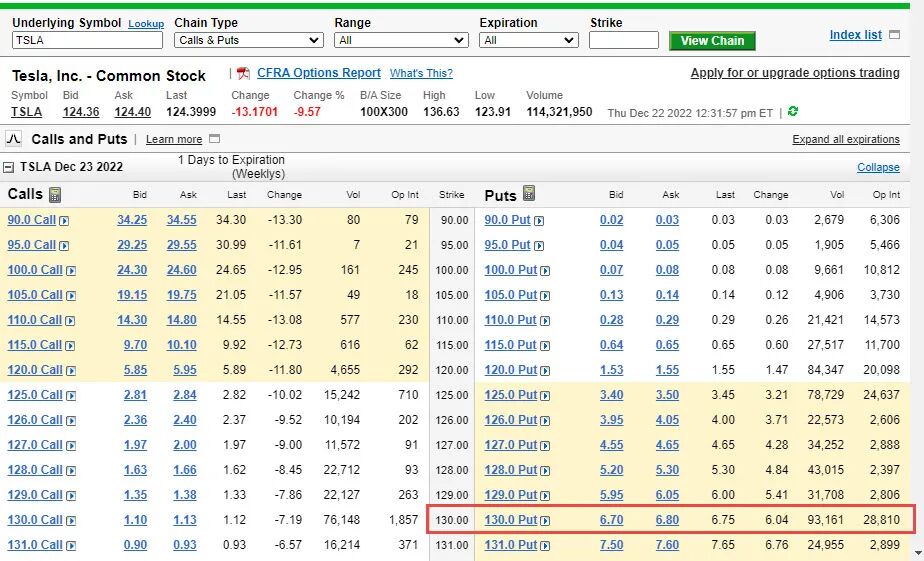Open the Range dropdown
Screen dimensions: 924x561
[401, 40]
